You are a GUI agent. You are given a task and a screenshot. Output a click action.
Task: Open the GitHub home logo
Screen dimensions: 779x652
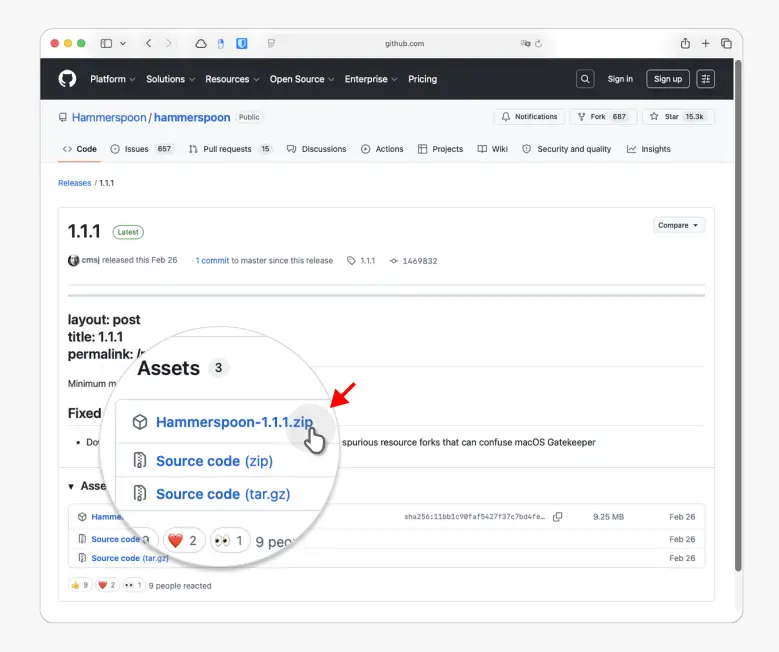[x=67, y=79]
